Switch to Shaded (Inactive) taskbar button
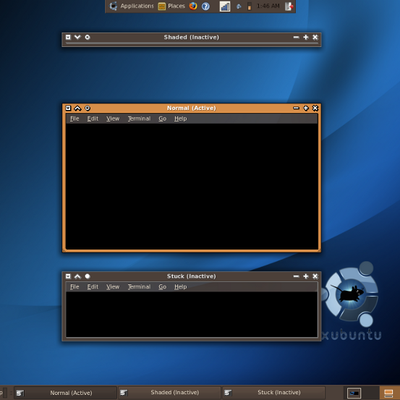This screenshot has height=400, width=400. pyautogui.click(x=169, y=393)
